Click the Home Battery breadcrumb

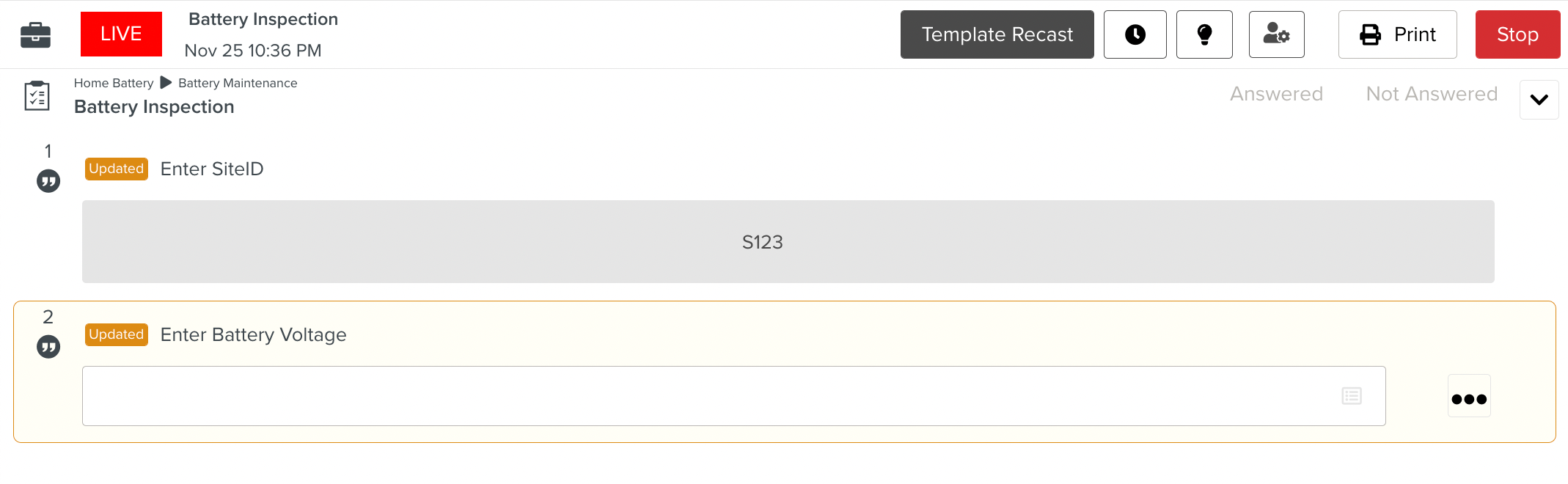[x=114, y=84]
